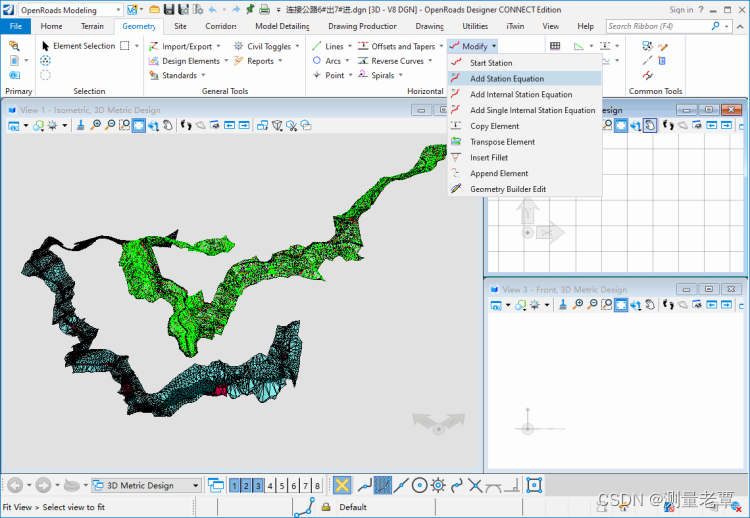The image size is (750, 518).
Task: Select Add Station Equation from Modify menu
Action: coord(524,78)
